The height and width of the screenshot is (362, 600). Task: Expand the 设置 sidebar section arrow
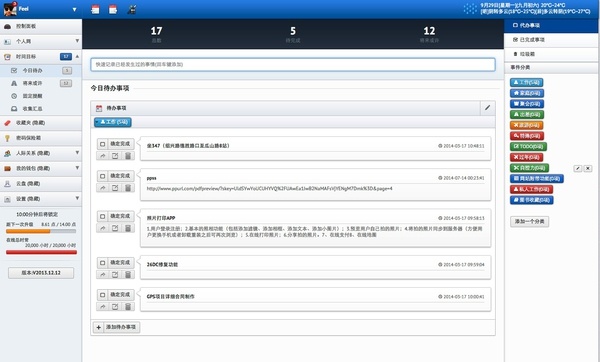tap(77, 198)
